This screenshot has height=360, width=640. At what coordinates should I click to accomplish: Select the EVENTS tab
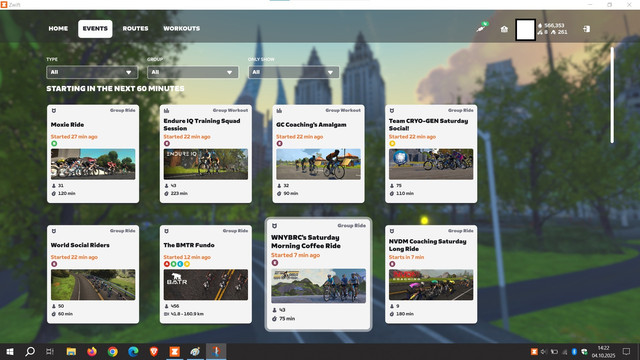click(x=95, y=29)
